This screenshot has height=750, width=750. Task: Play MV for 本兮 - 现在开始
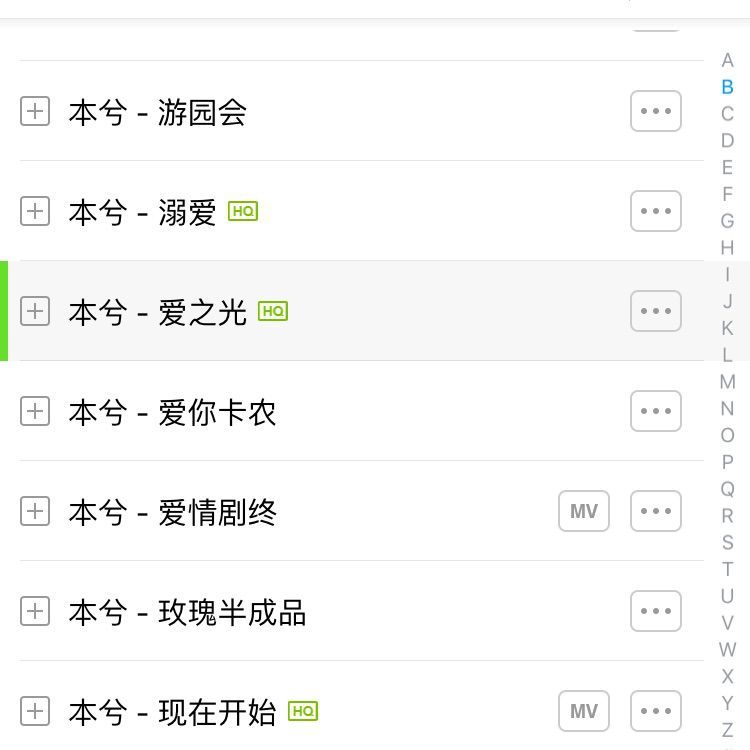(x=584, y=711)
